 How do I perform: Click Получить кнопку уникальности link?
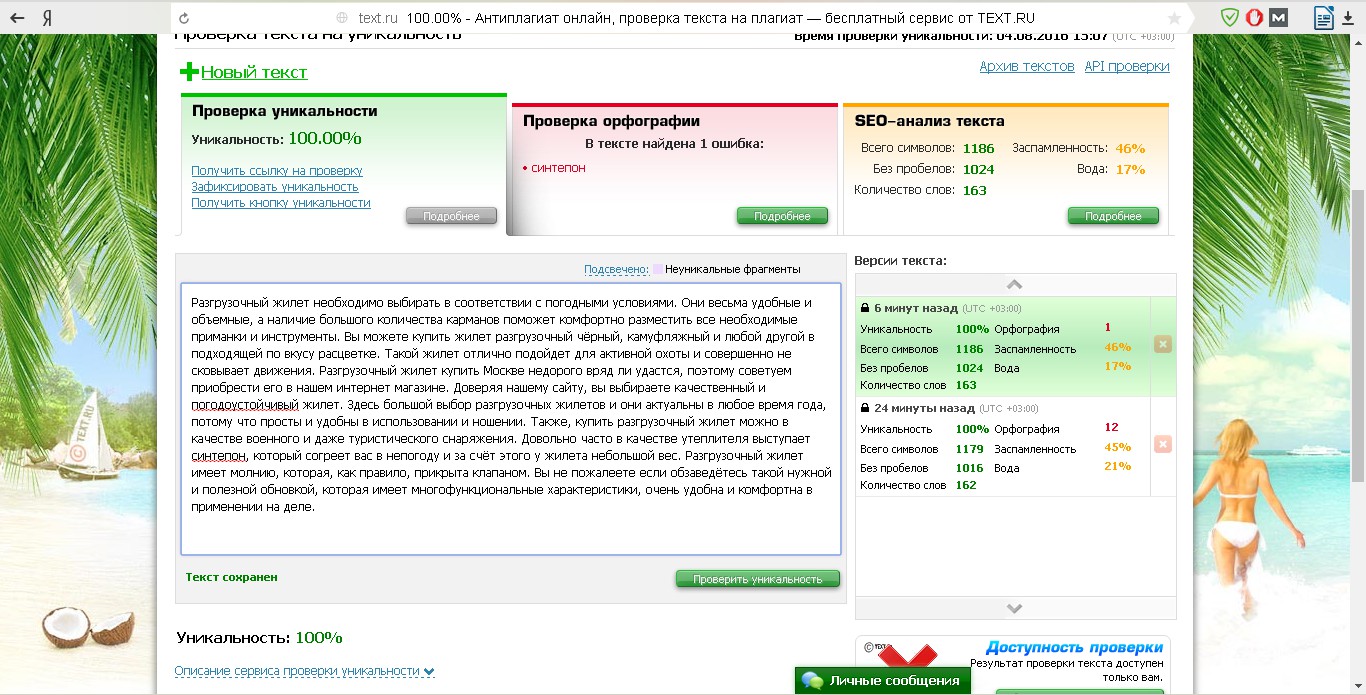(x=281, y=203)
